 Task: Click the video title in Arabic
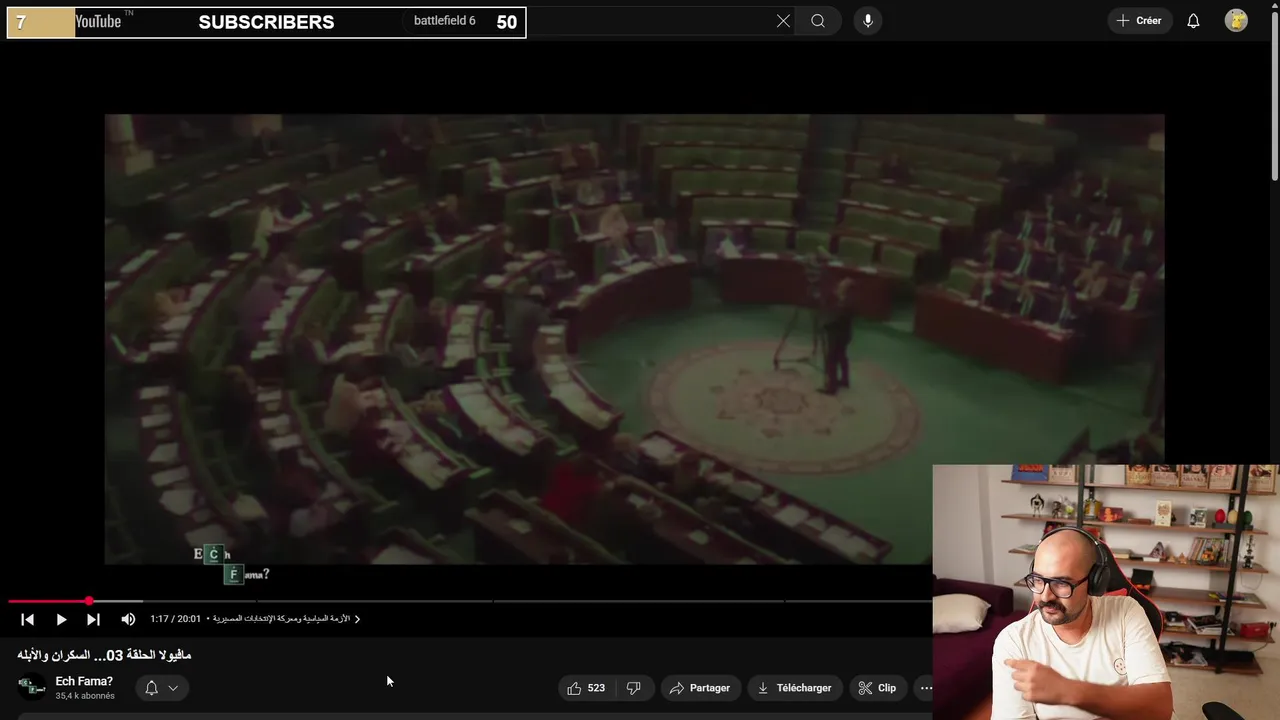coord(104,655)
